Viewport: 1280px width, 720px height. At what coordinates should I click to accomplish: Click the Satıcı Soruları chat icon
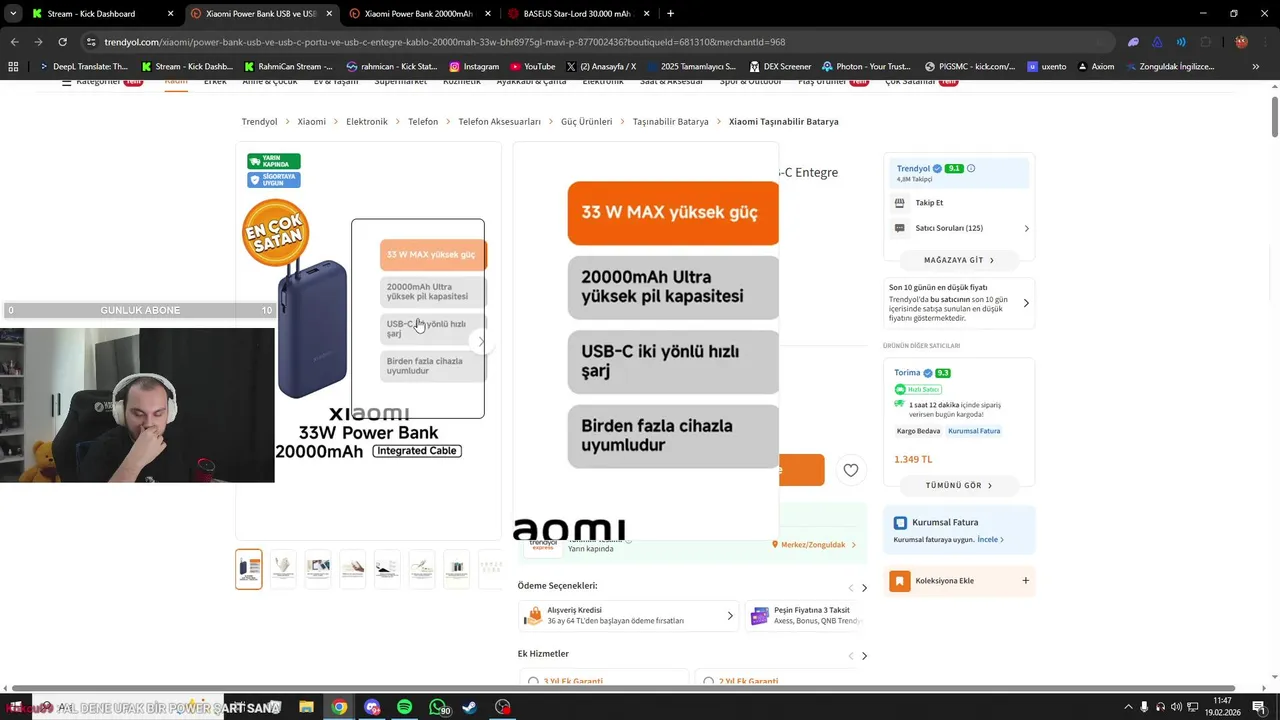pyautogui.click(x=899, y=228)
